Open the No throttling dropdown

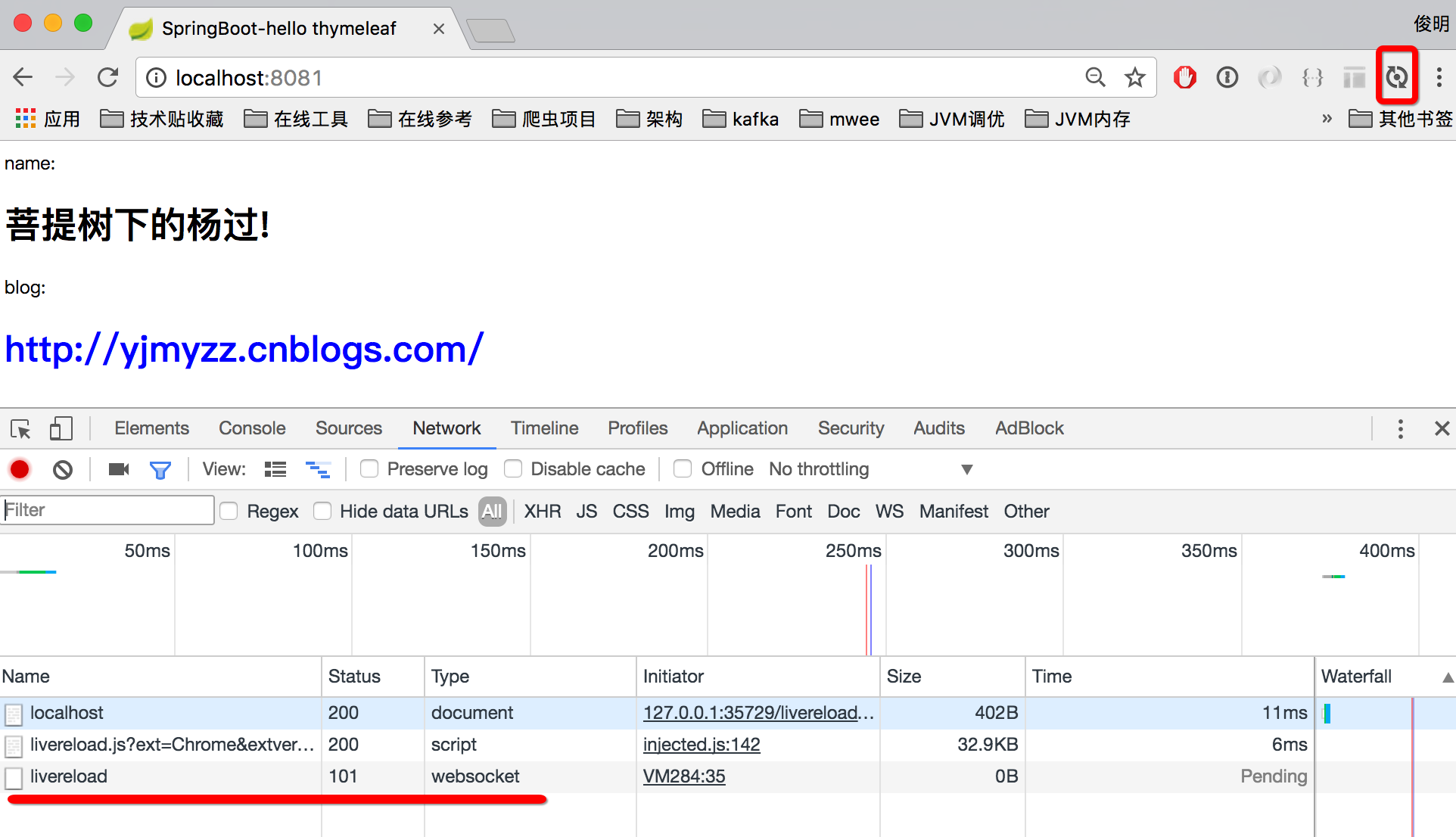870,469
